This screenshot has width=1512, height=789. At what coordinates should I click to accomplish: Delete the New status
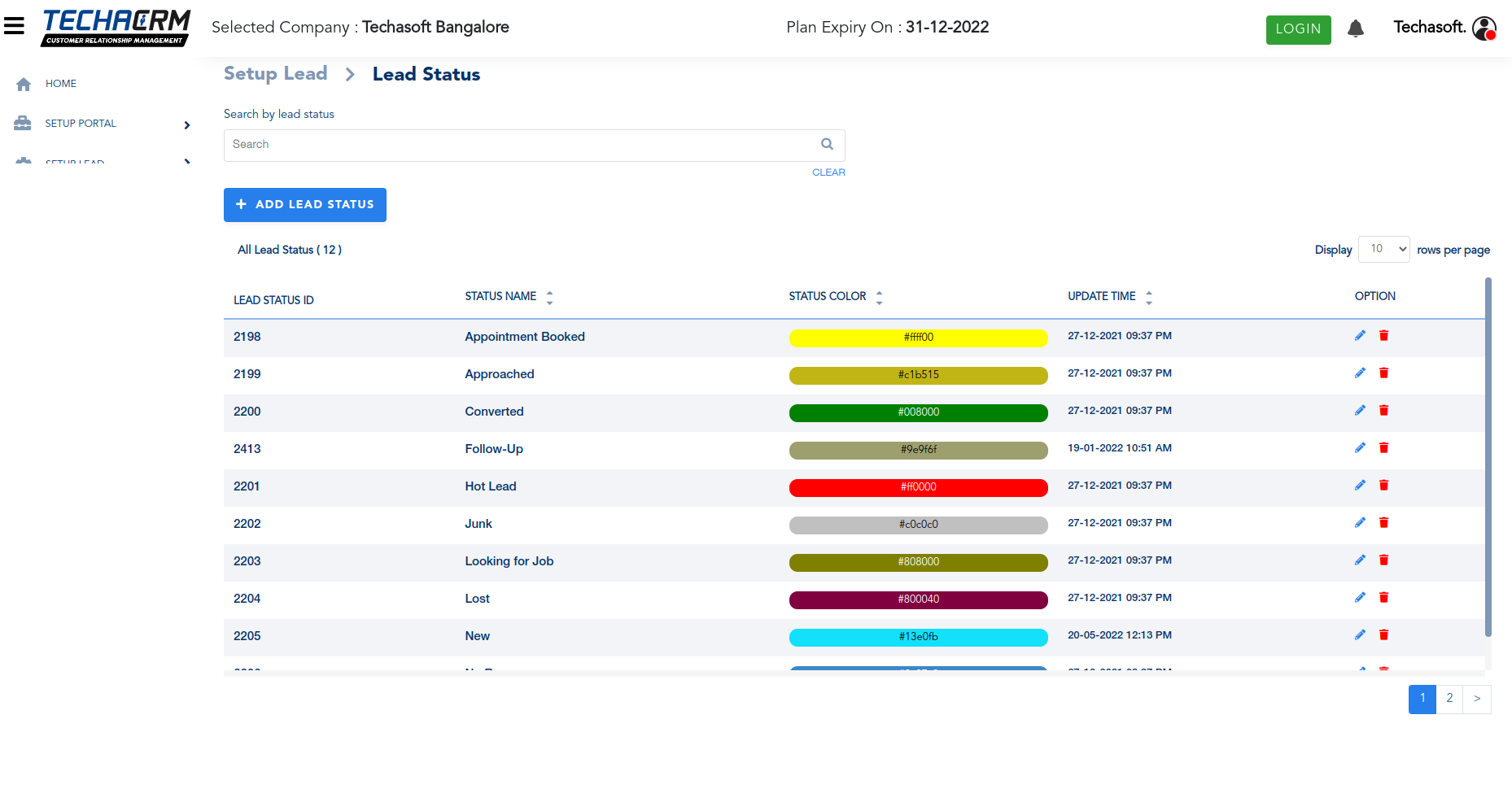coord(1383,635)
